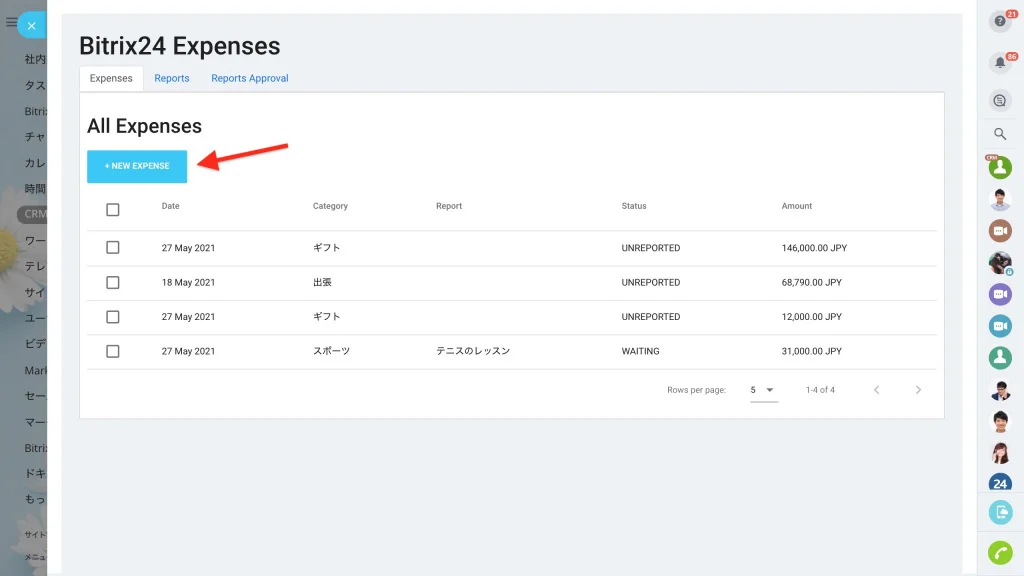Click the テニスのレッスン report cell
The height and width of the screenshot is (576, 1024).
point(473,351)
